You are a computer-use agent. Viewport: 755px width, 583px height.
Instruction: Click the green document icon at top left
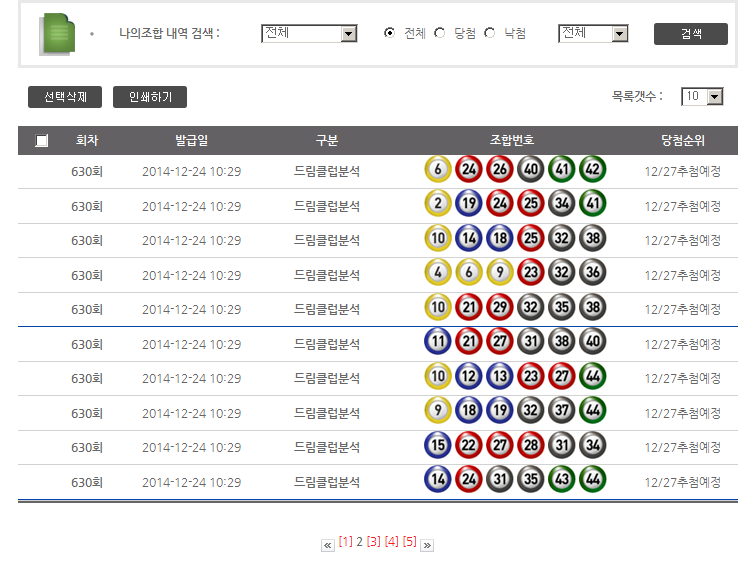[x=58, y=34]
